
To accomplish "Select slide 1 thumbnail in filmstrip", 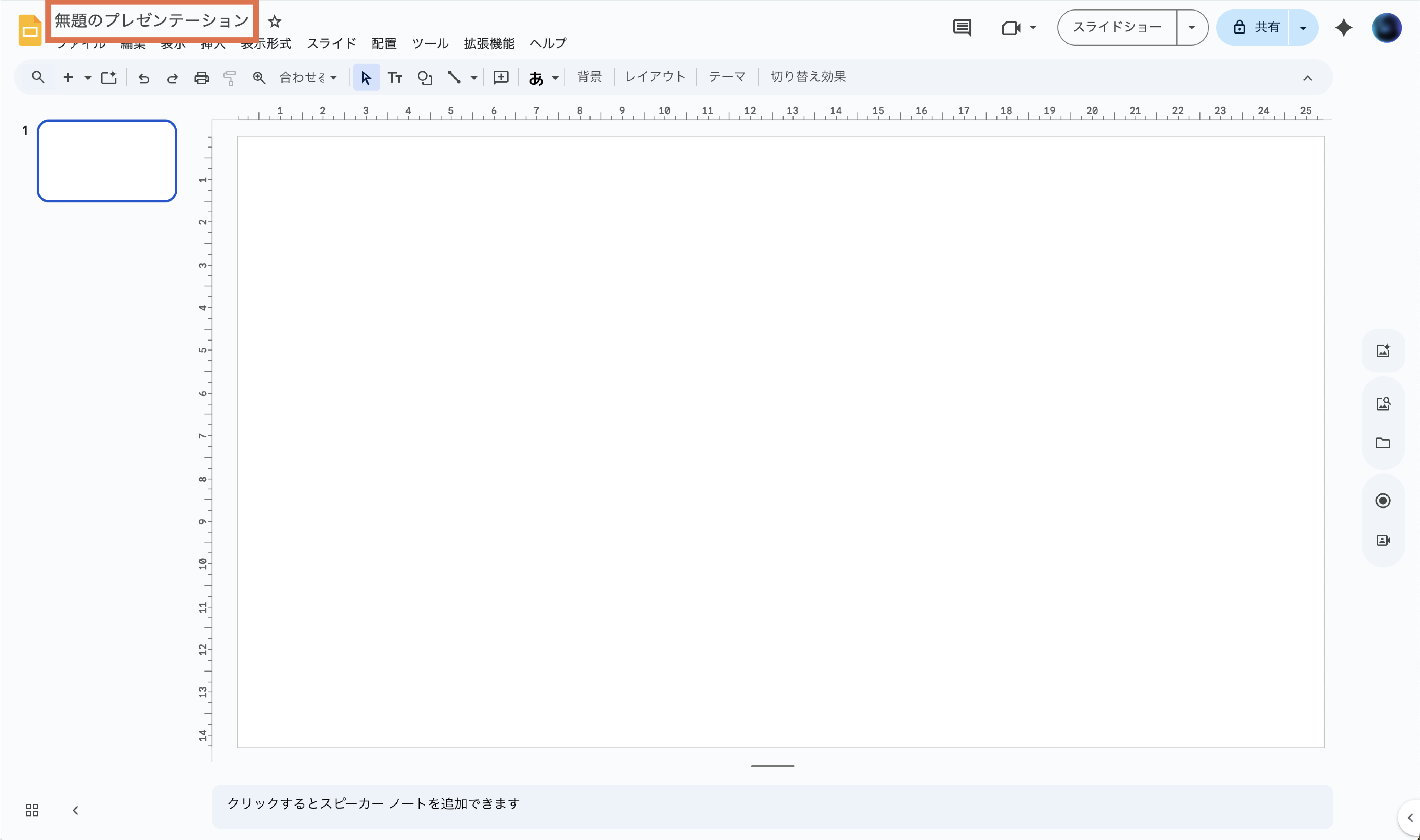I will click(x=107, y=161).
